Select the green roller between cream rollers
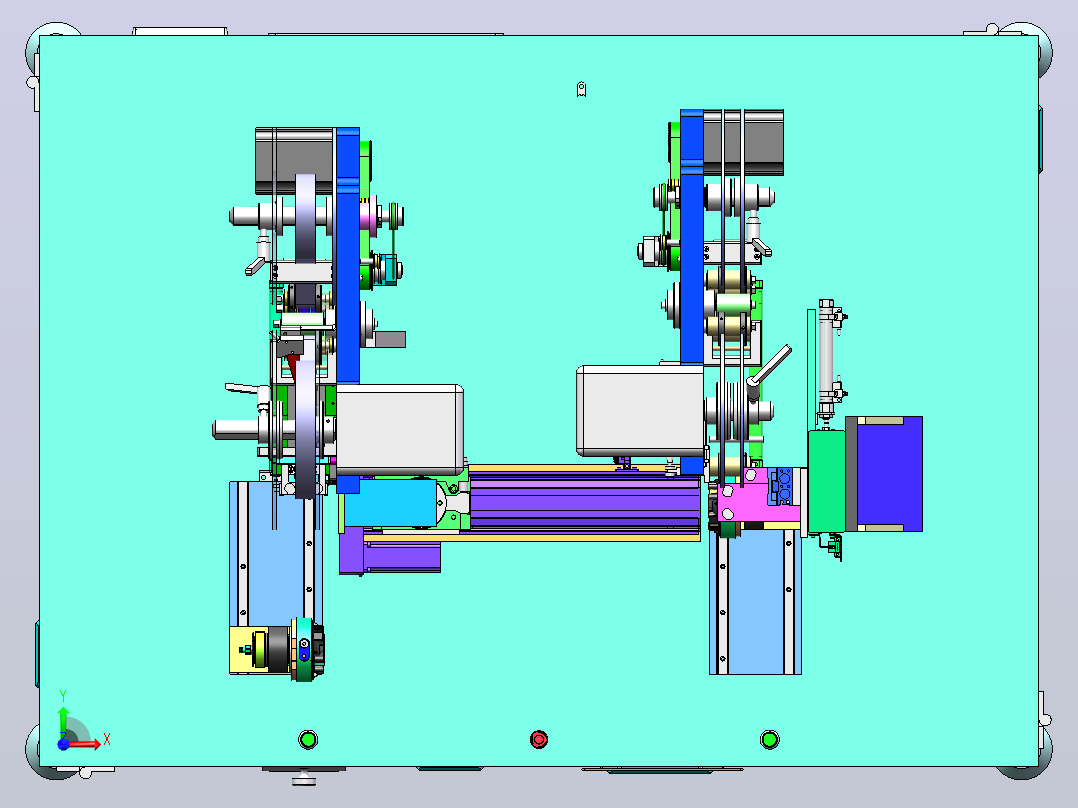This screenshot has width=1078, height=808. pos(733,303)
